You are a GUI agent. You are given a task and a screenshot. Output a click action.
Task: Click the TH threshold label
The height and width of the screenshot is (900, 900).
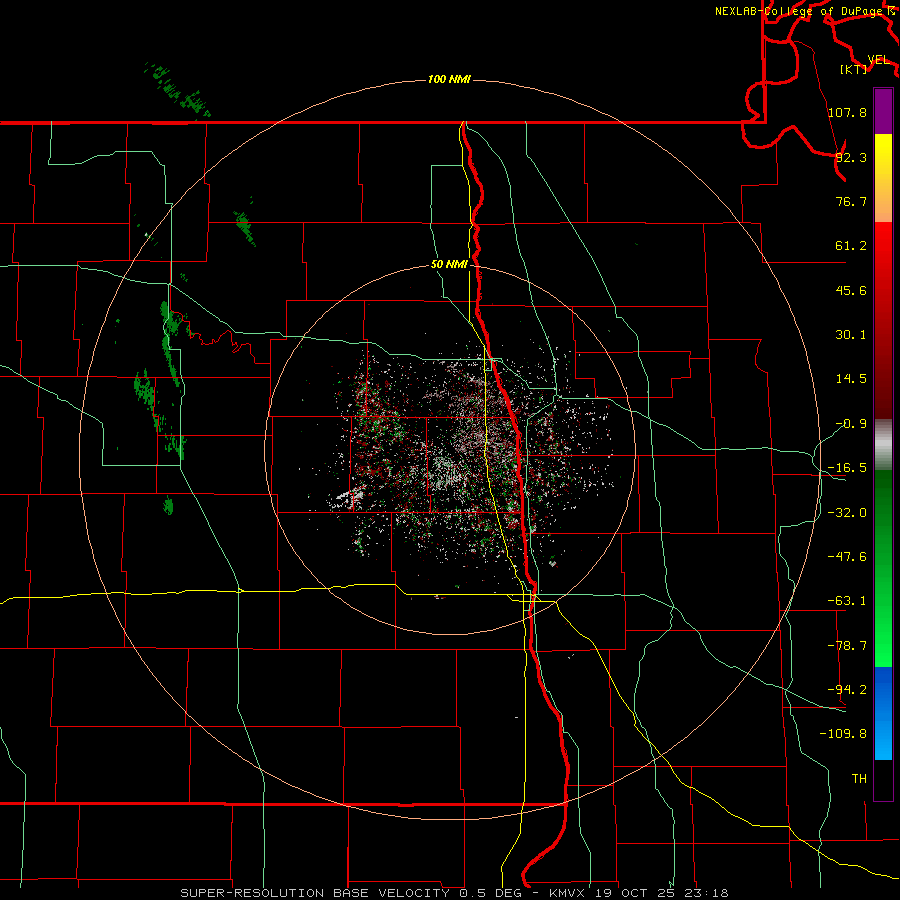(x=859, y=779)
